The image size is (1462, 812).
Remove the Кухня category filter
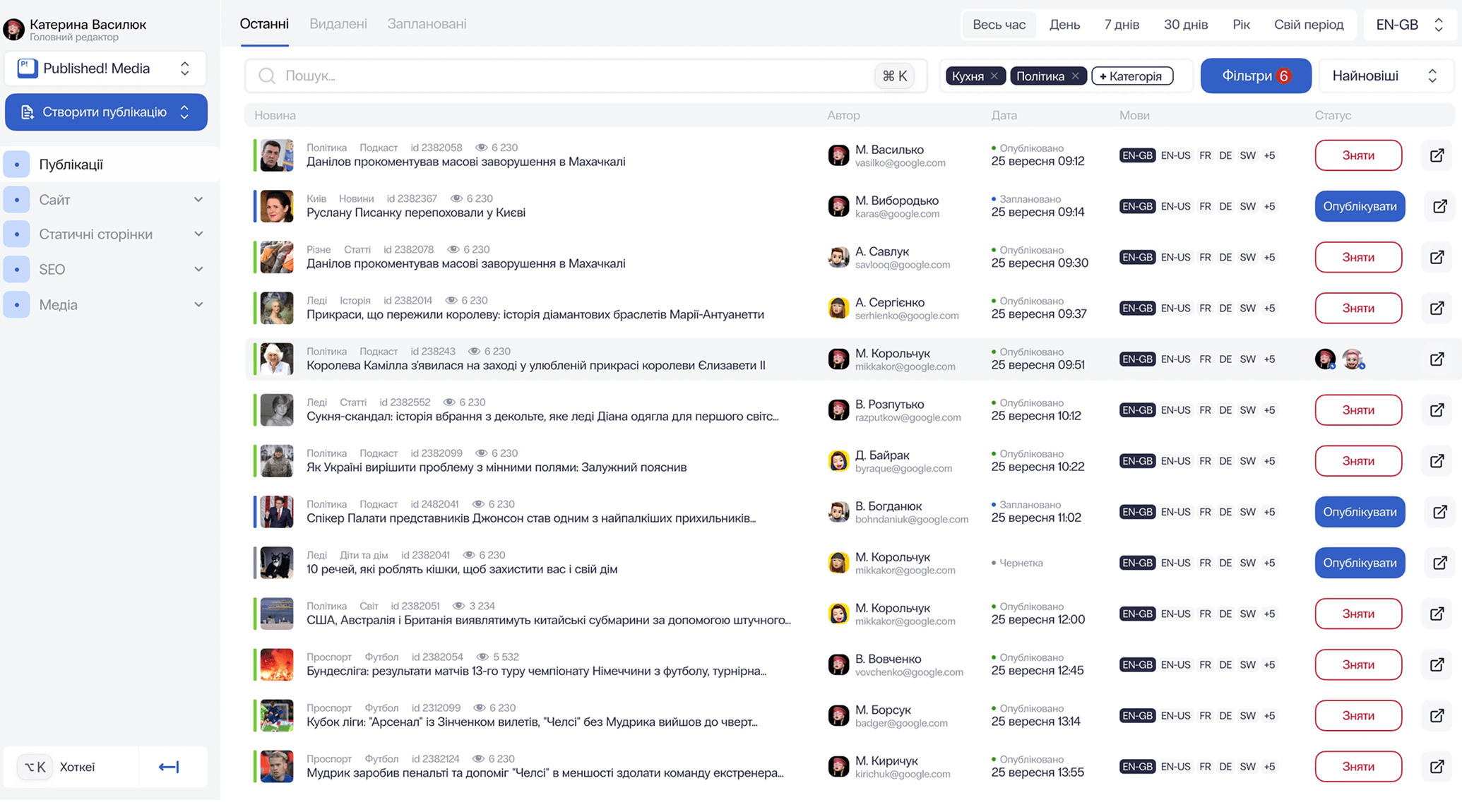[994, 76]
